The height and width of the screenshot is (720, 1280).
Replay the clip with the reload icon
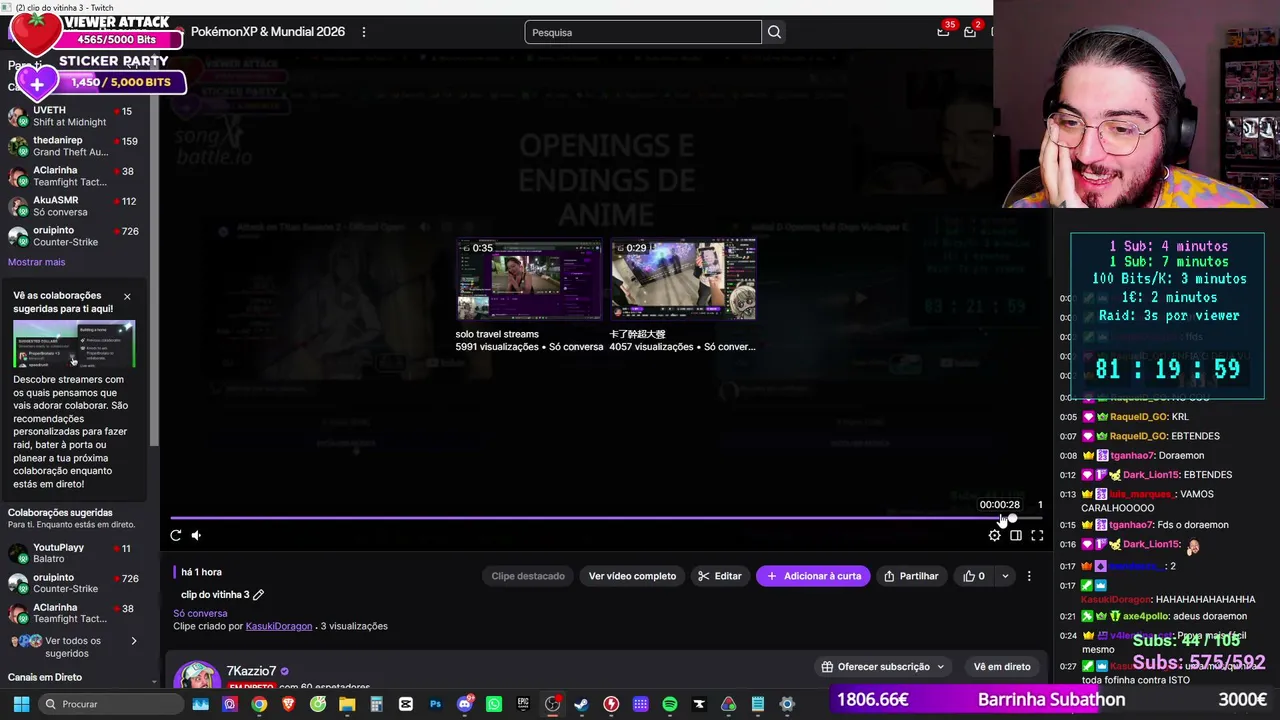pos(176,535)
